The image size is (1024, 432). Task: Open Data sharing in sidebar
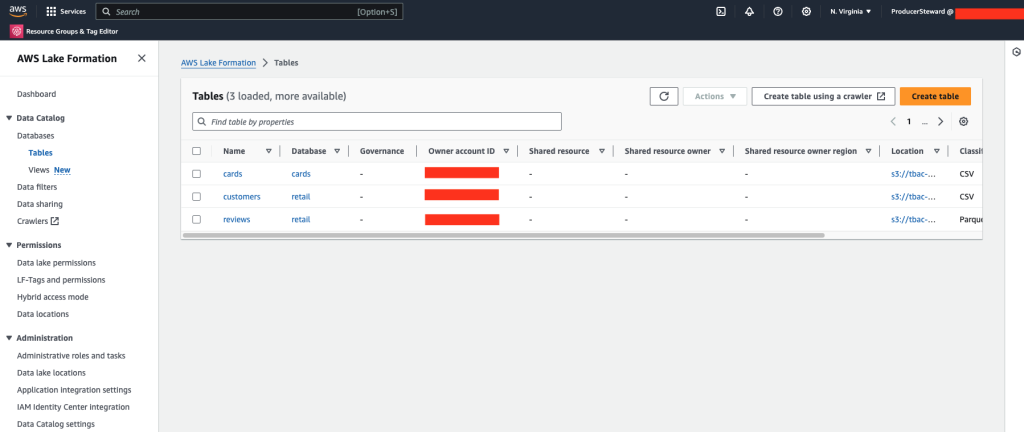pyautogui.click(x=40, y=204)
